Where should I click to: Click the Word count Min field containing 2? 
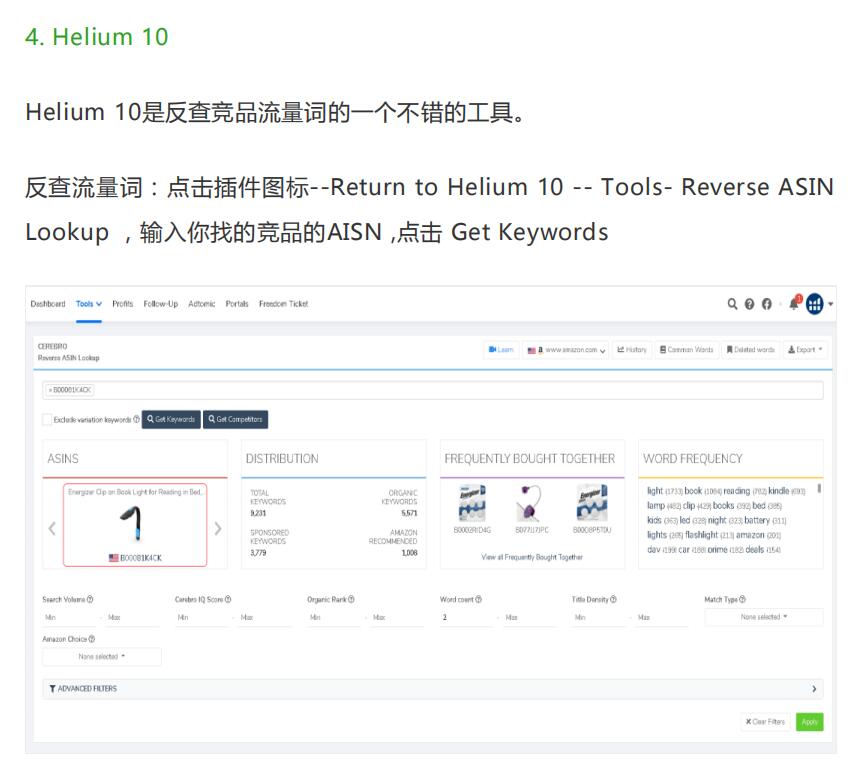click(467, 617)
